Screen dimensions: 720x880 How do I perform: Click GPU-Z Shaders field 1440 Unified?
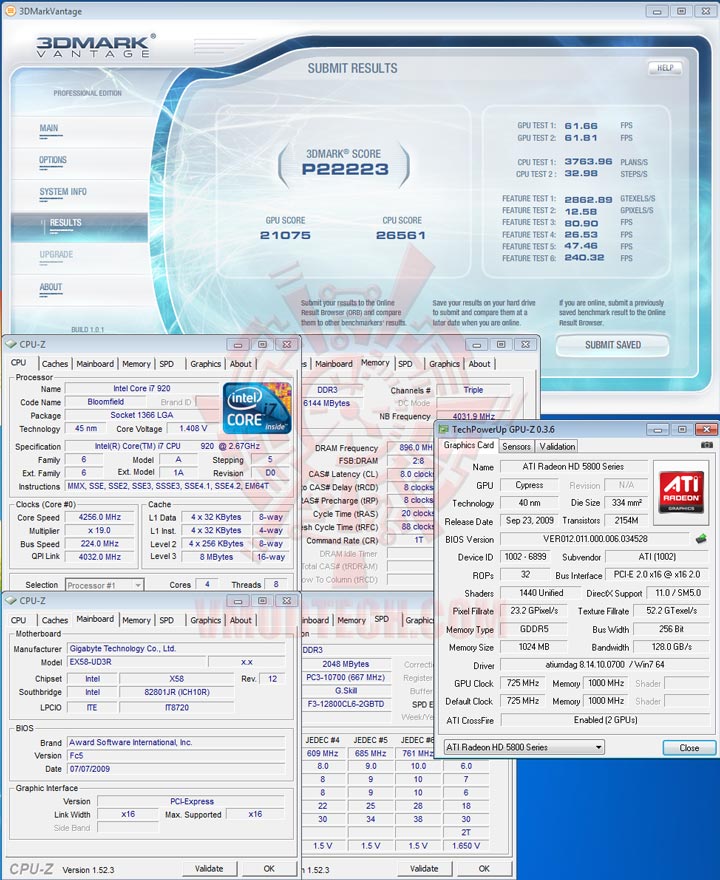[x=541, y=593]
